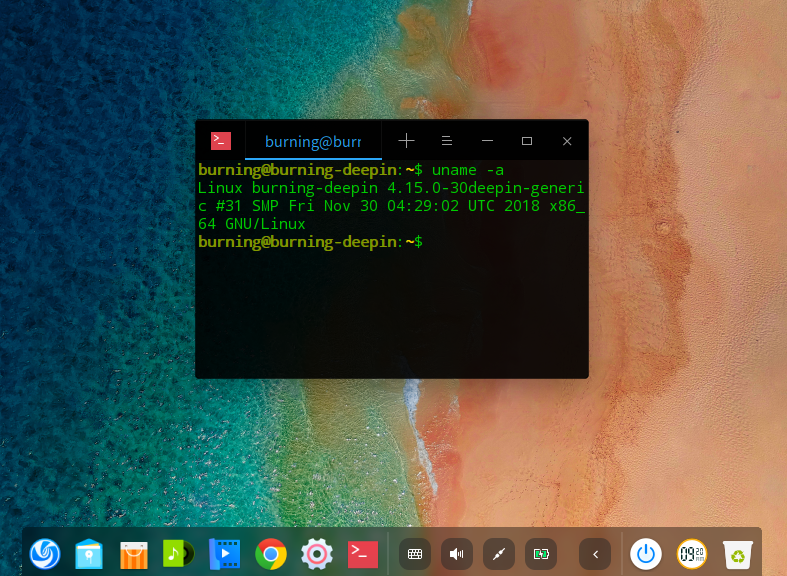Open the onscreen keyboard tray icon
The height and width of the screenshot is (576, 787).
[415, 554]
